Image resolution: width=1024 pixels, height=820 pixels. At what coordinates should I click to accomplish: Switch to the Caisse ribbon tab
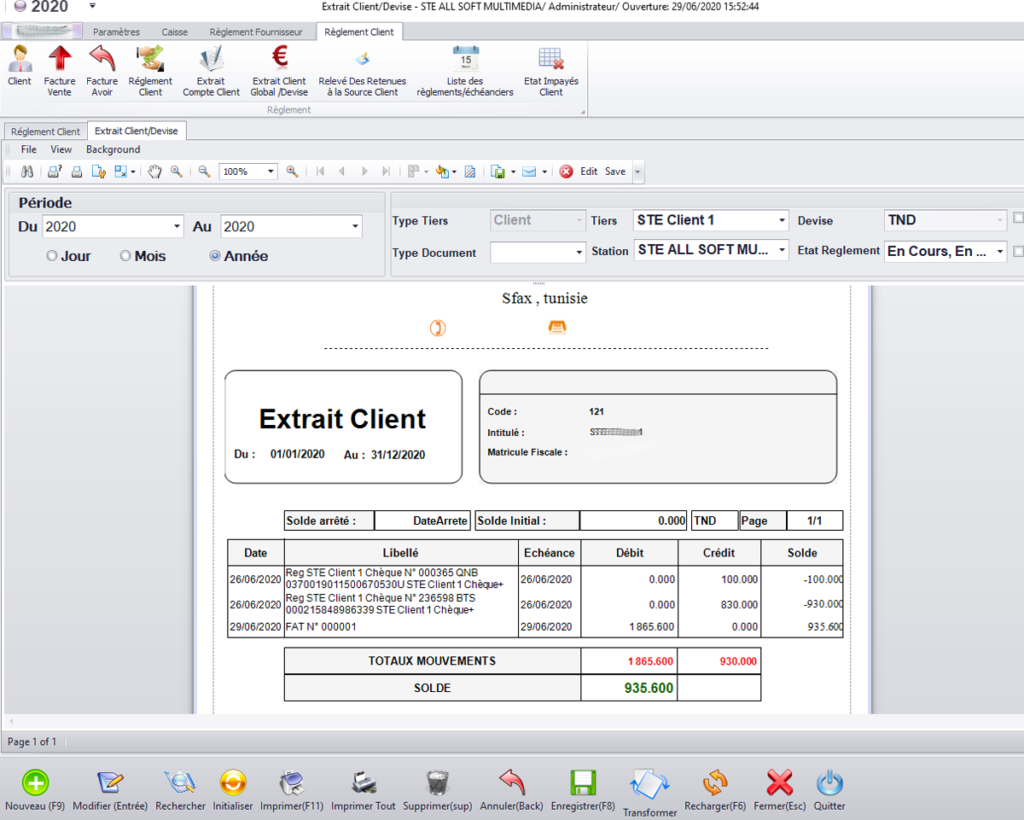pos(174,32)
